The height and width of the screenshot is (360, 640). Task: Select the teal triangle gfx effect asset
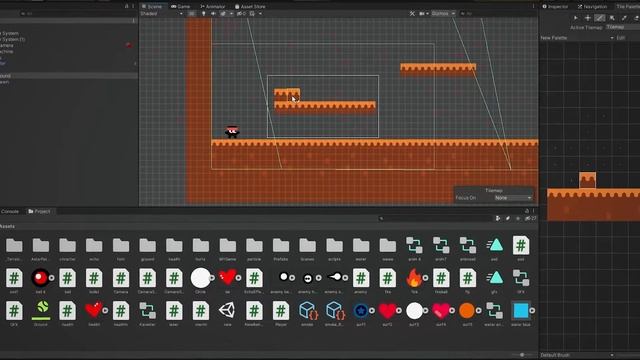pos(494,278)
